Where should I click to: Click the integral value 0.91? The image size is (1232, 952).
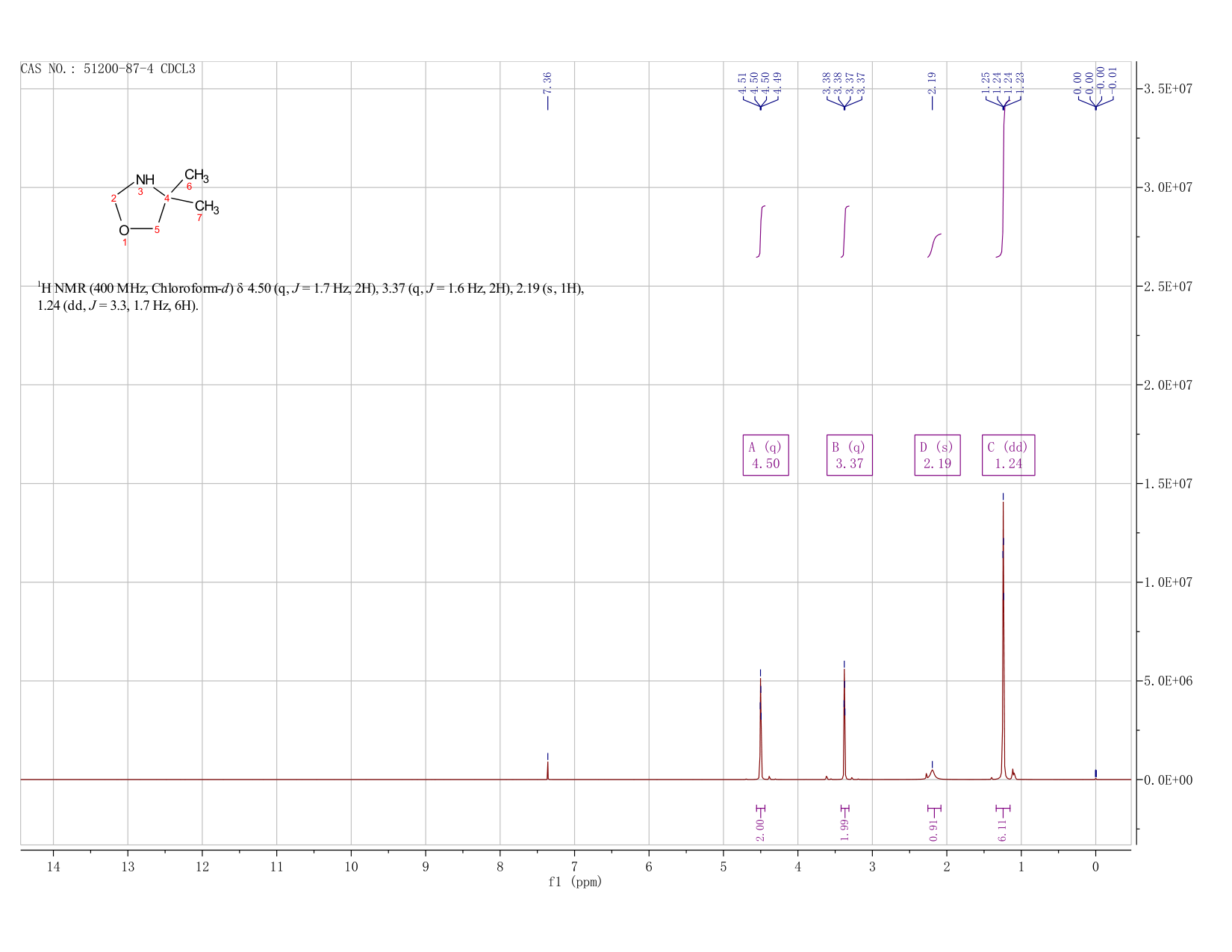tap(934, 830)
